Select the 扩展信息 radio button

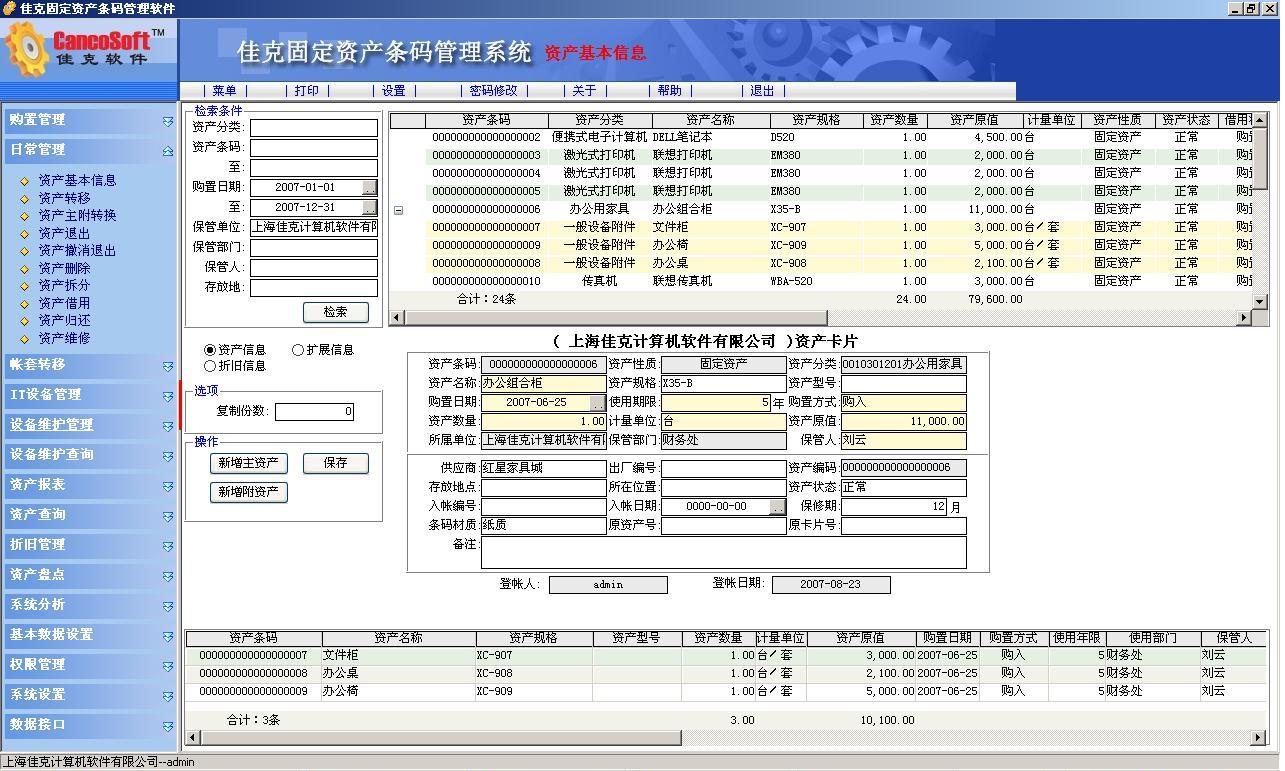298,350
